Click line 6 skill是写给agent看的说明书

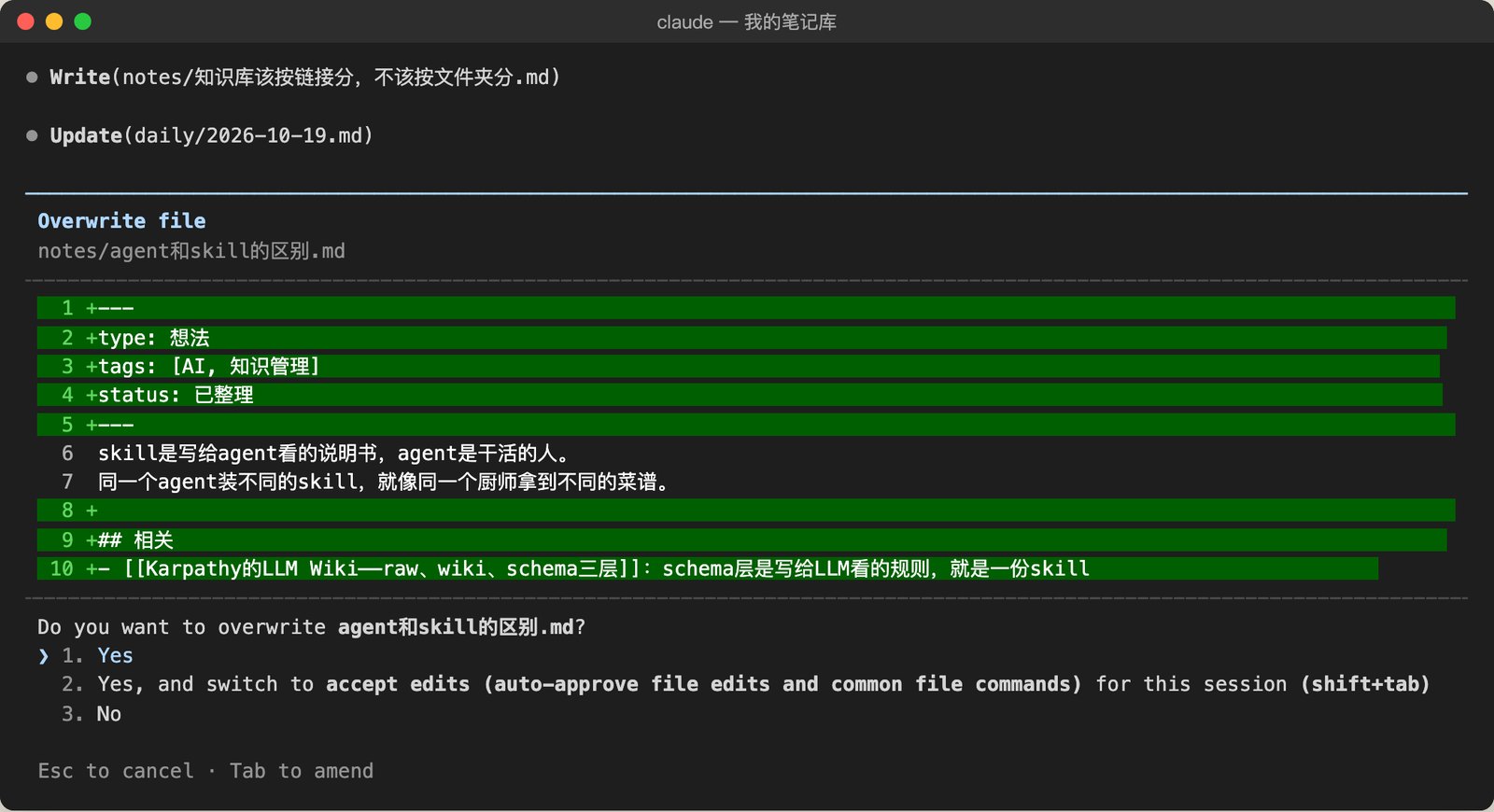(316, 454)
